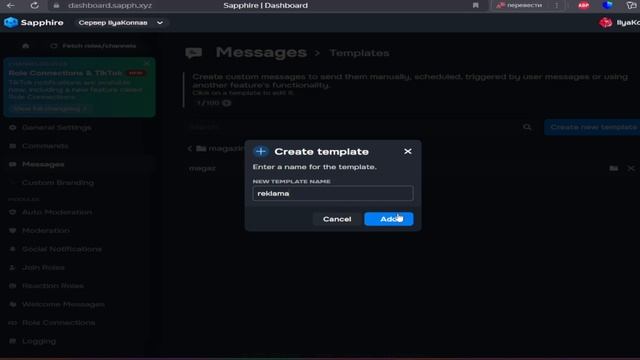Reload the page with the browser refresh icon
Screen dimensions: 640x360
point(35,5)
